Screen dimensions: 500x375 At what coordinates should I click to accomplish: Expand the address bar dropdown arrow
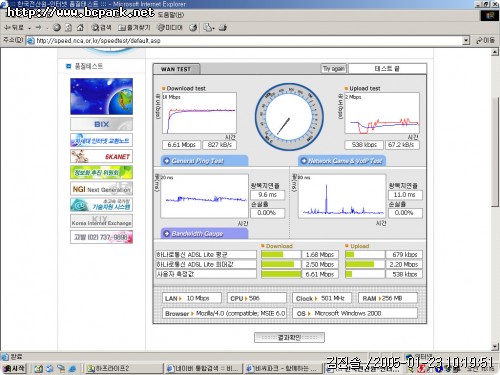tap(466, 41)
